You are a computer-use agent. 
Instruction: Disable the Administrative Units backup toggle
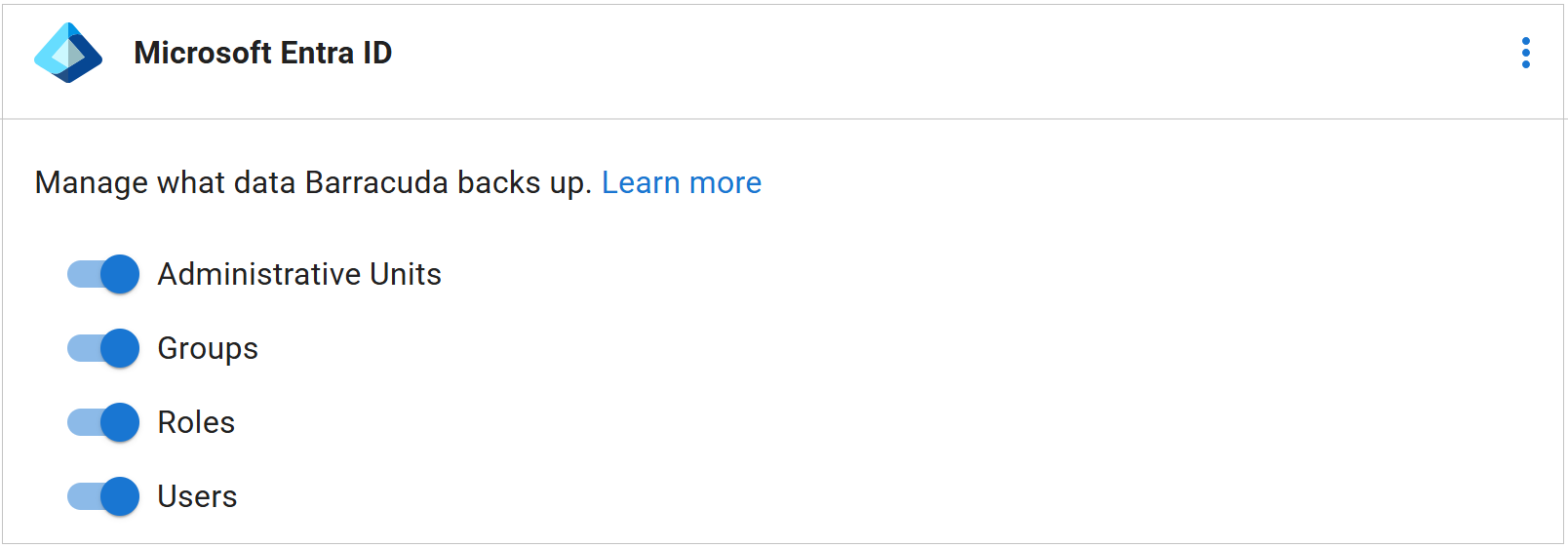(103, 274)
